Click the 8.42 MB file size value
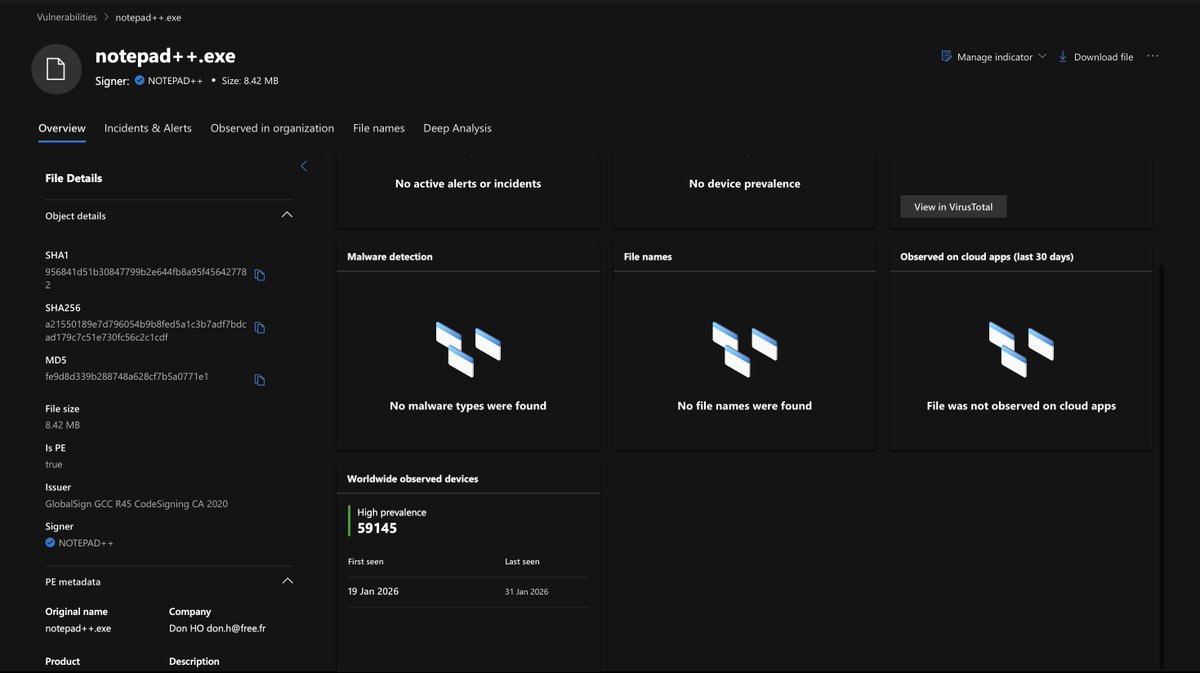Viewport: 1200px width, 673px height. click(62, 425)
